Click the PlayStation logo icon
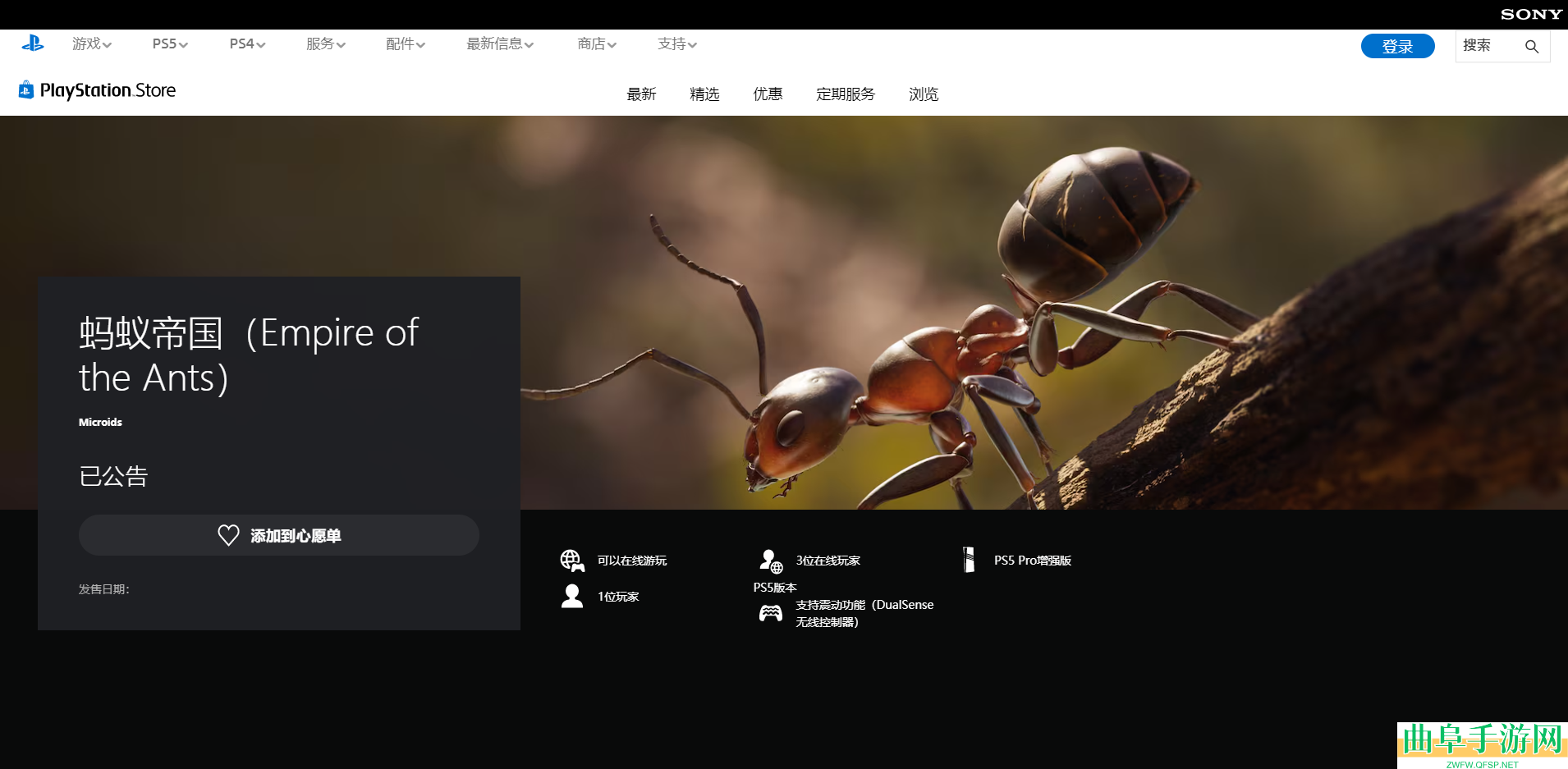This screenshot has height=769, width=1568. pos(33,44)
